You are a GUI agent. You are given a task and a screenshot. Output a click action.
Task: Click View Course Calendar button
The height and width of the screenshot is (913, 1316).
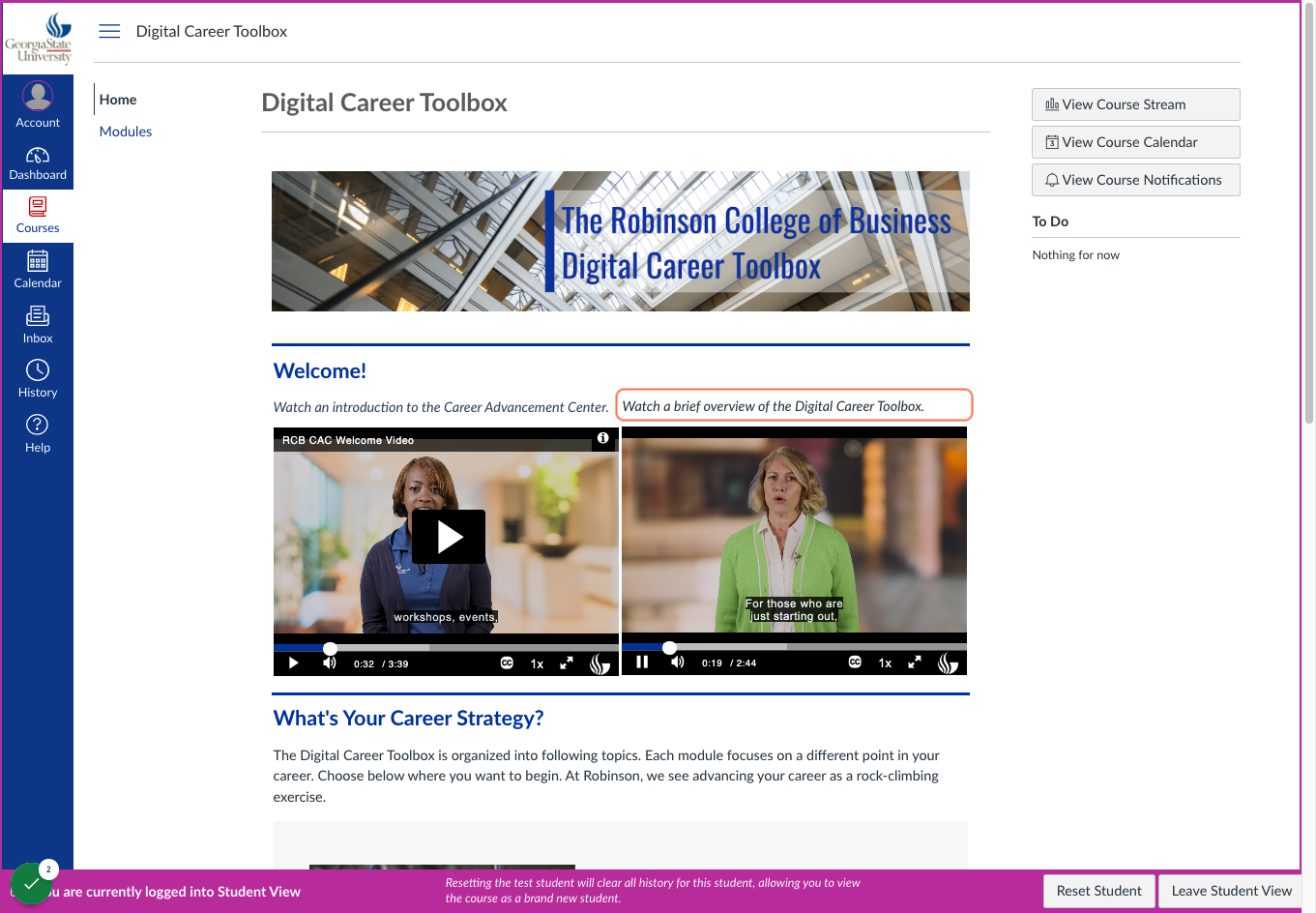pyautogui.click(x=1136, y=142)
